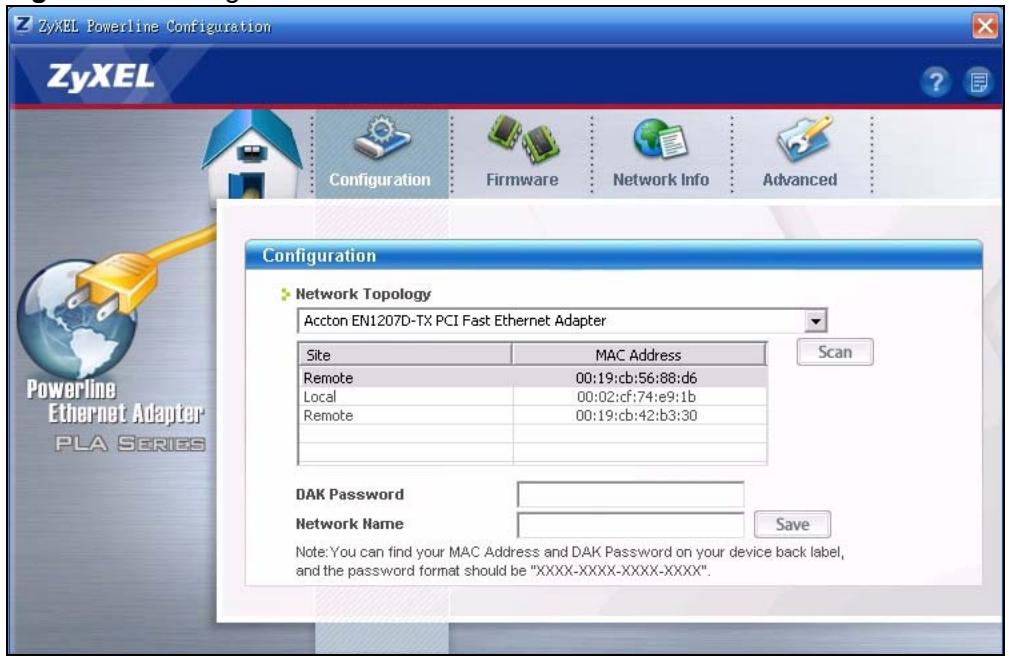Select the Remote row 00:19:cb:56:88:d6
Screen dimensions: 1009x656
(x=533, y=378)
